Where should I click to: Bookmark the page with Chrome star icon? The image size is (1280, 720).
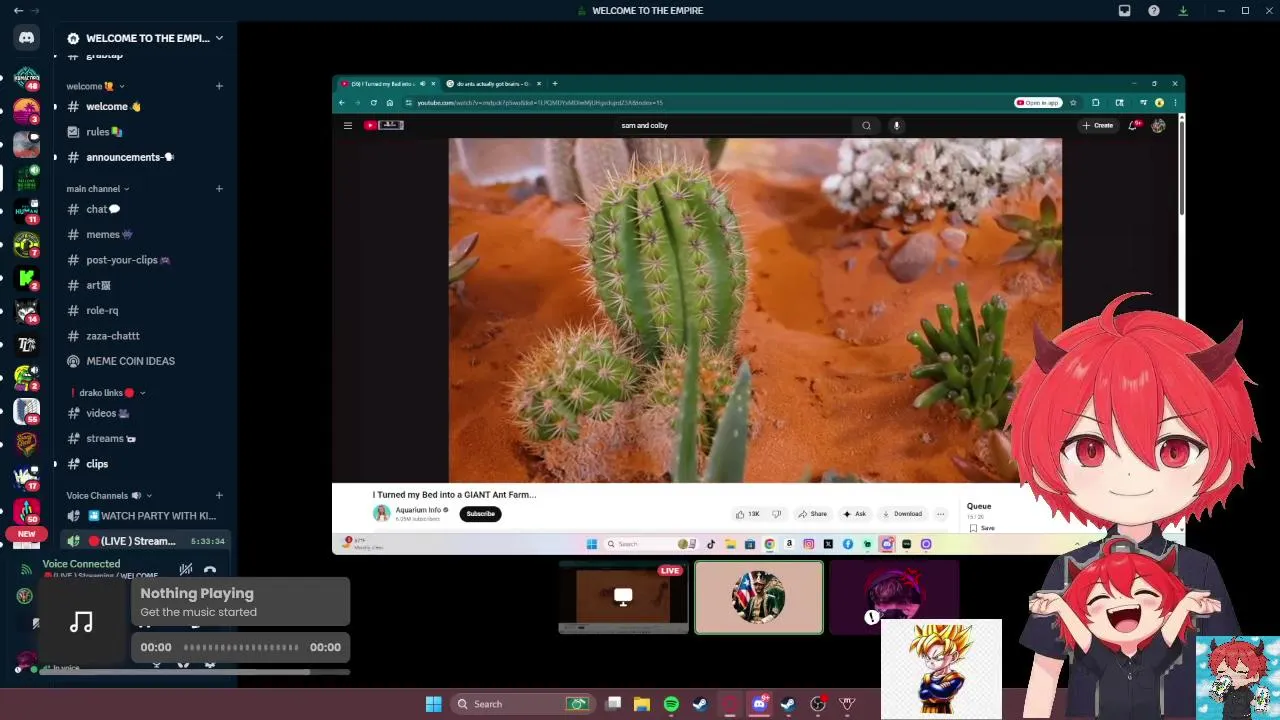1073,102
